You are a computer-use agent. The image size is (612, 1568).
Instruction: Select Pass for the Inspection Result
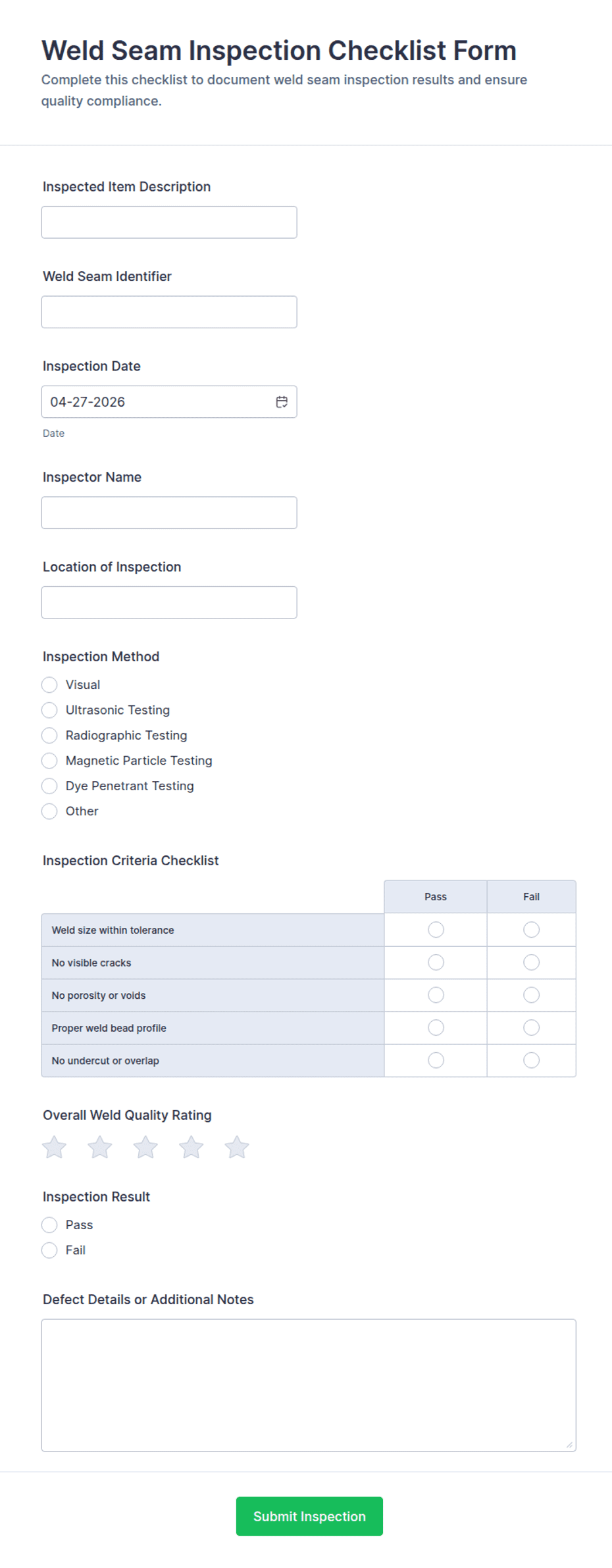pos(49,1225)
